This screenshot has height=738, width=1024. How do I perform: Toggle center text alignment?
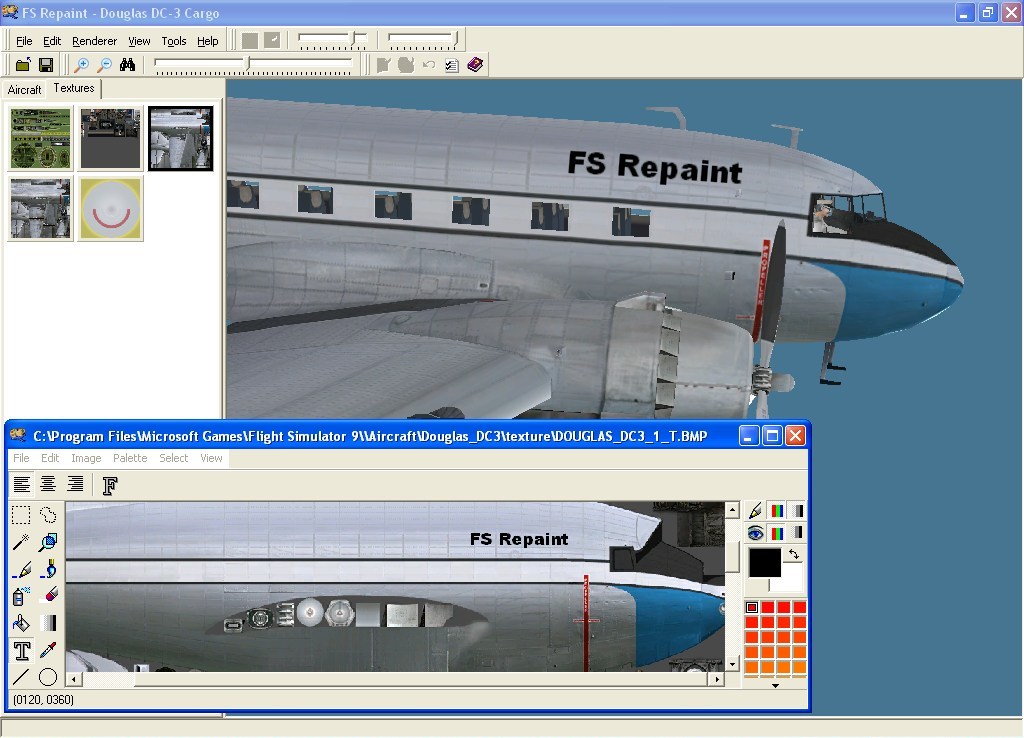click(48, 484)
